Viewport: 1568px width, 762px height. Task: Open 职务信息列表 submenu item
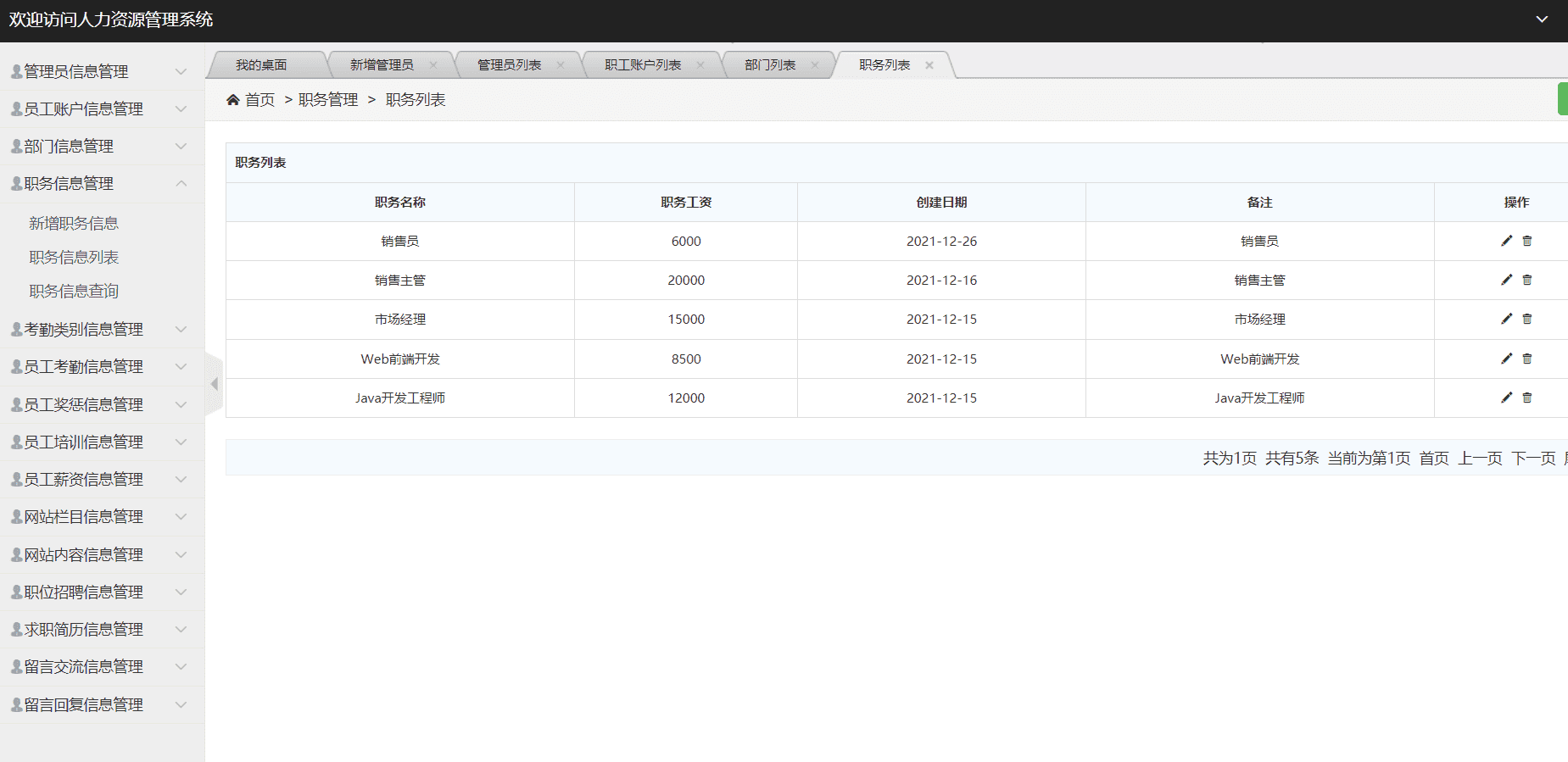click(74, 257)
